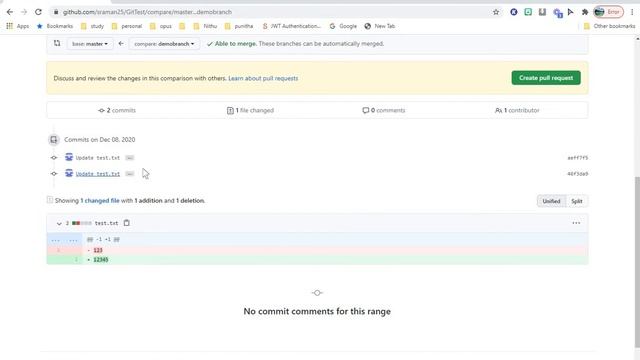Open the 1 contributor tab
Image resolution: width=640 pixels, height=360 pixels.
pyautogui.click(x=517, y=110)
